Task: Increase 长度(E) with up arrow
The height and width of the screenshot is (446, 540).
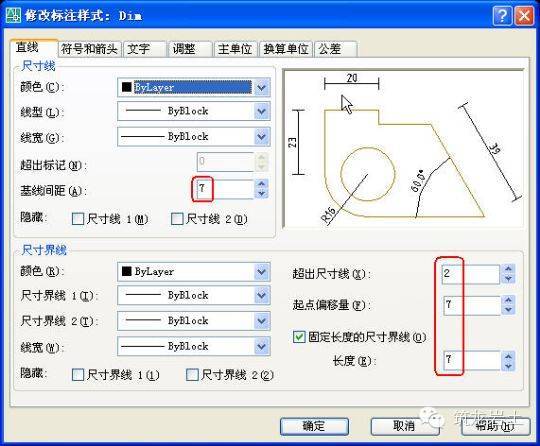Action: point(508,355)
